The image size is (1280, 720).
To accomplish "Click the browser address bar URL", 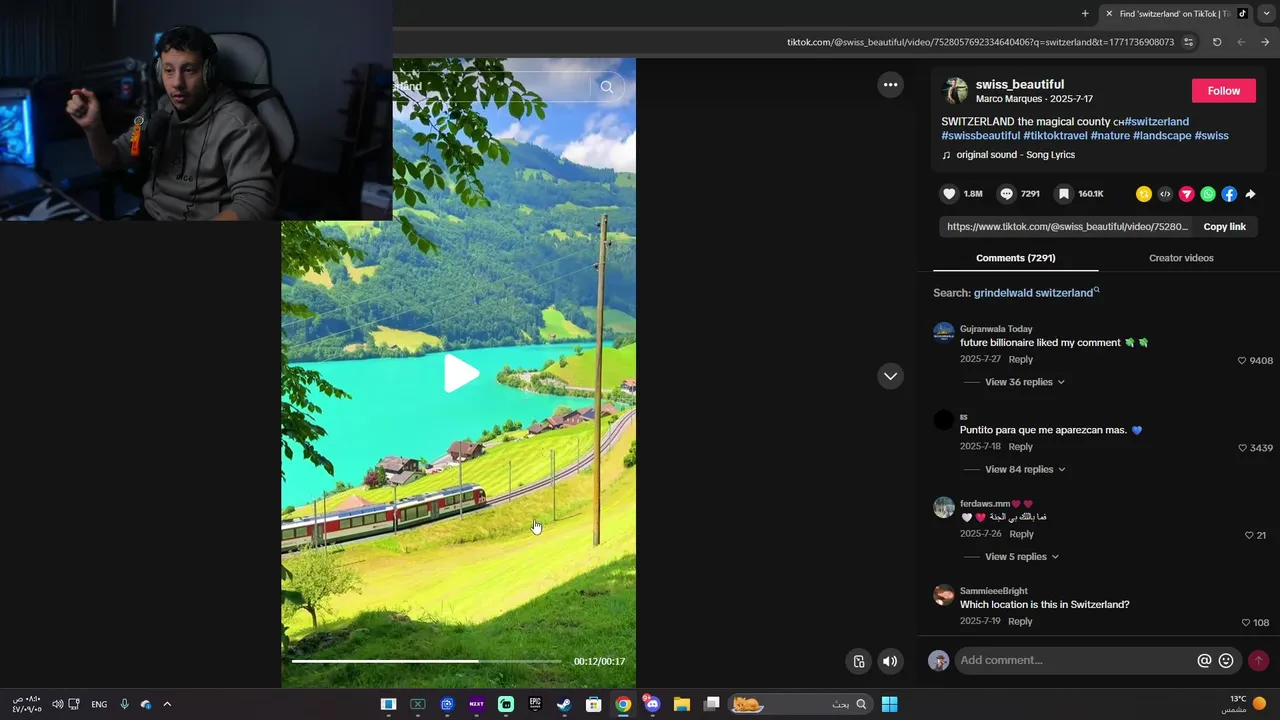I will [x=980, y=42].
